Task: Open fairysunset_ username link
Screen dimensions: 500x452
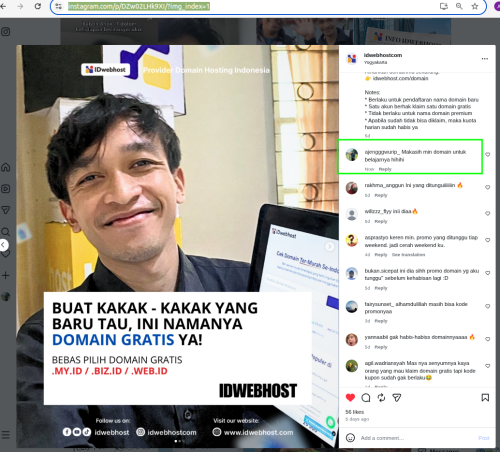Action: click(x=379, y=304)
